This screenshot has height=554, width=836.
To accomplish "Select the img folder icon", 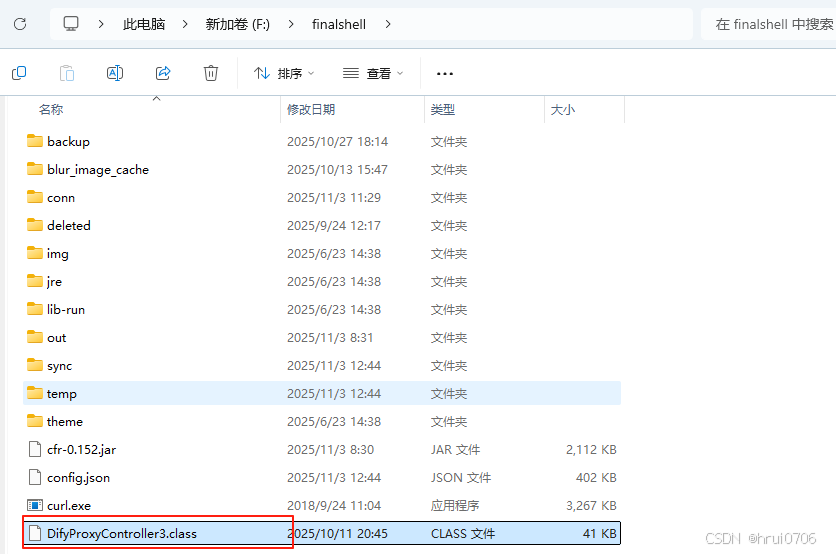I will pyautogui.click(x=35, y=253).
